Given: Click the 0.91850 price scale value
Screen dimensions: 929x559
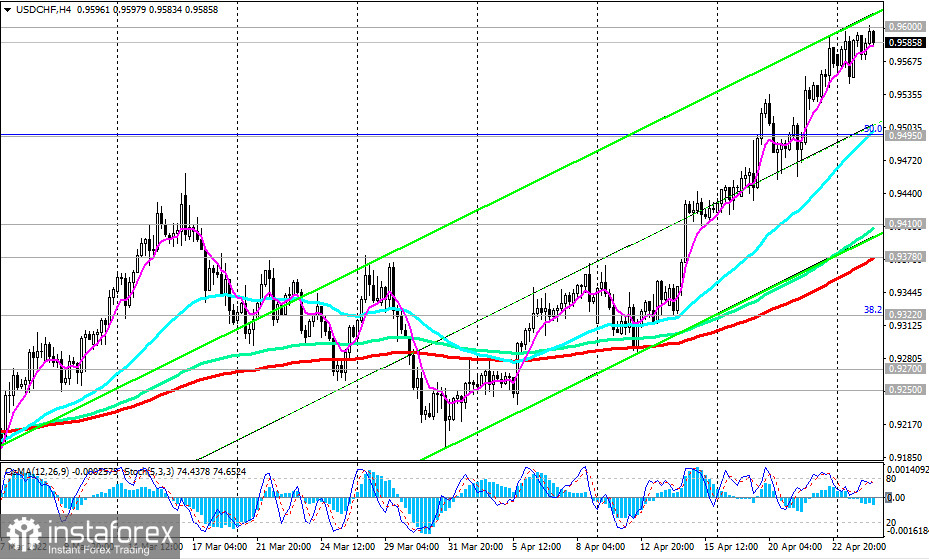Looking at the screenshot, I should click(x=906, y=458).
